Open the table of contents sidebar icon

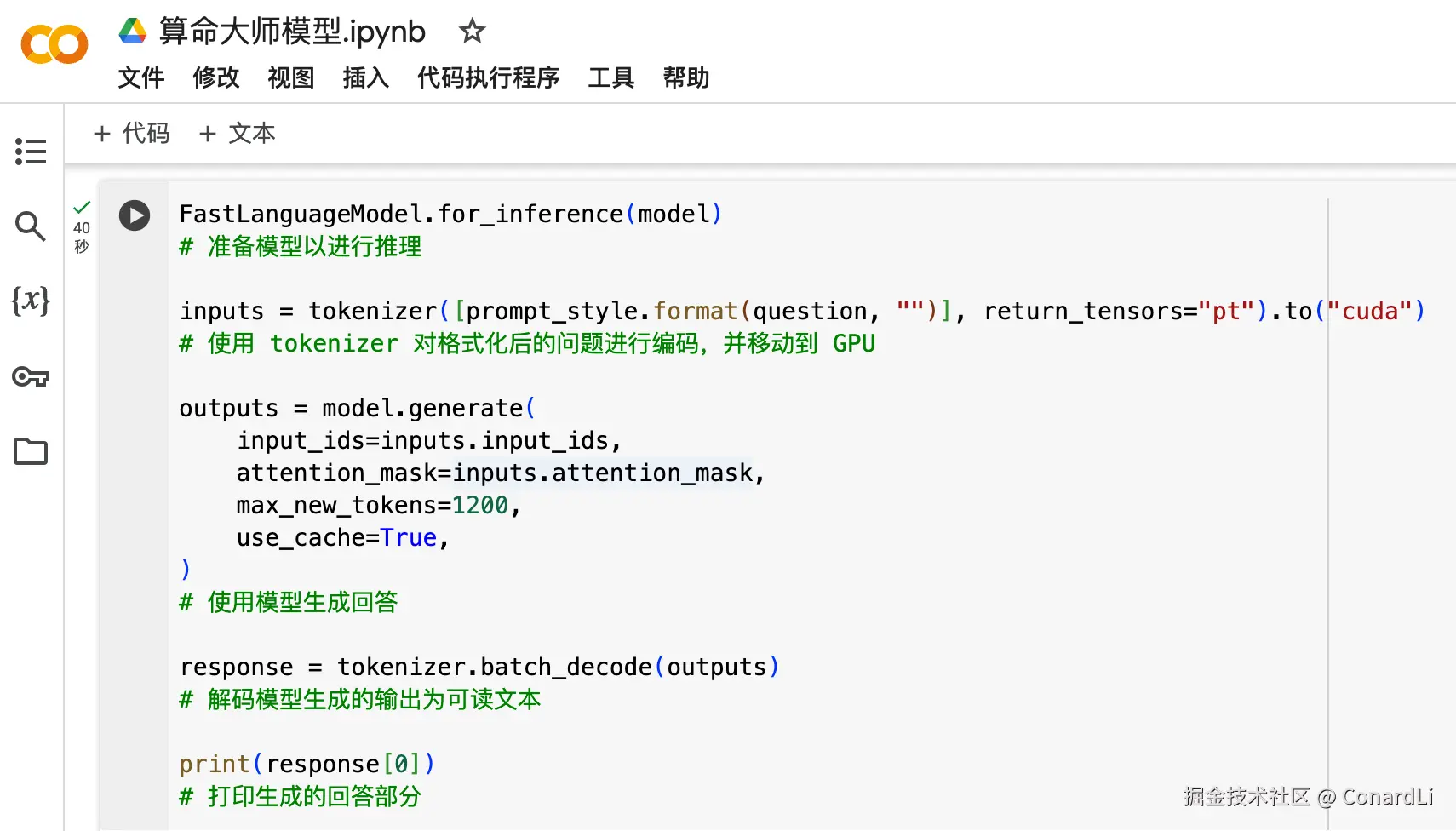[31, 152]
